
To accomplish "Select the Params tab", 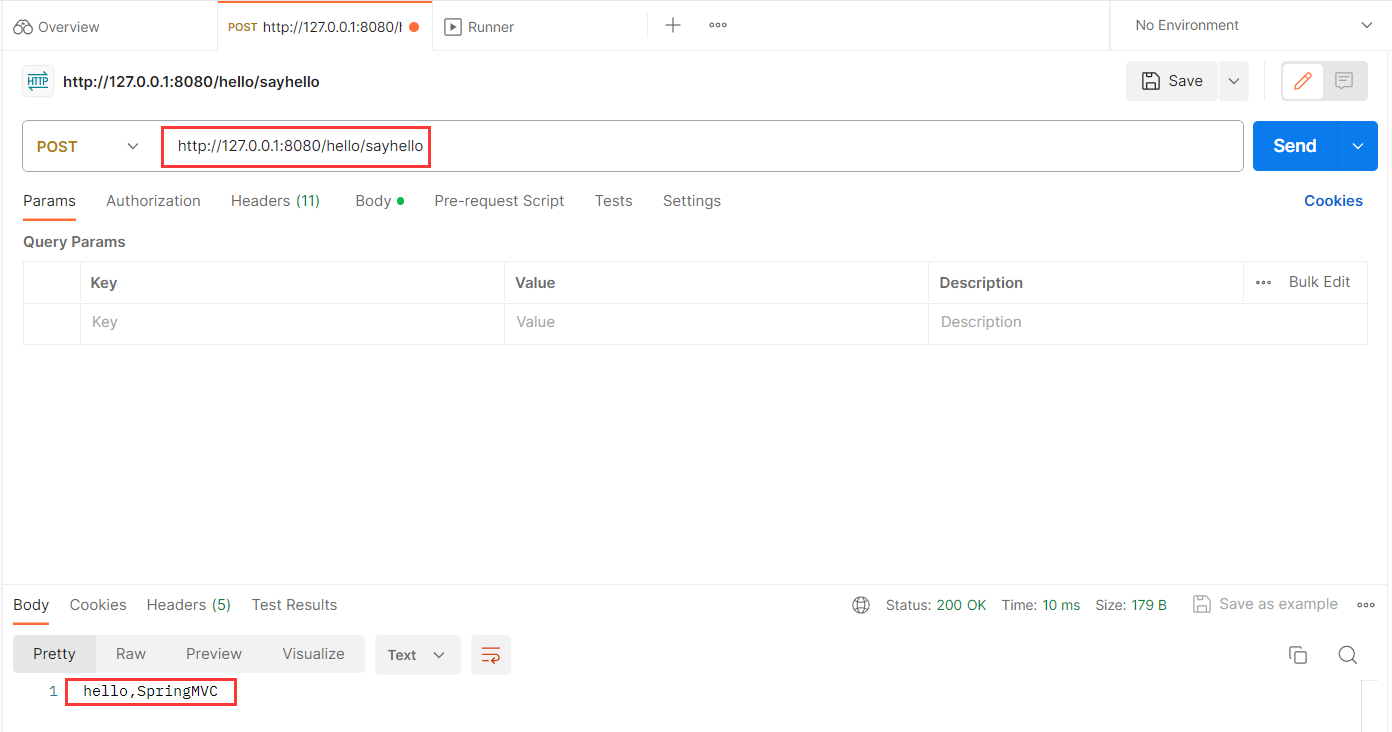I will click(49, 201).
